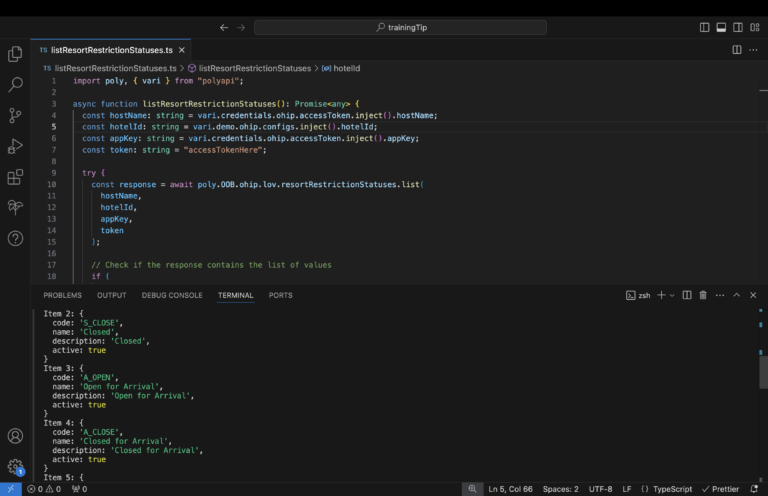The height and width of the screenshot is (496, 768).
Task: Kill terminal with the trash icon
Action: (703, 295)
